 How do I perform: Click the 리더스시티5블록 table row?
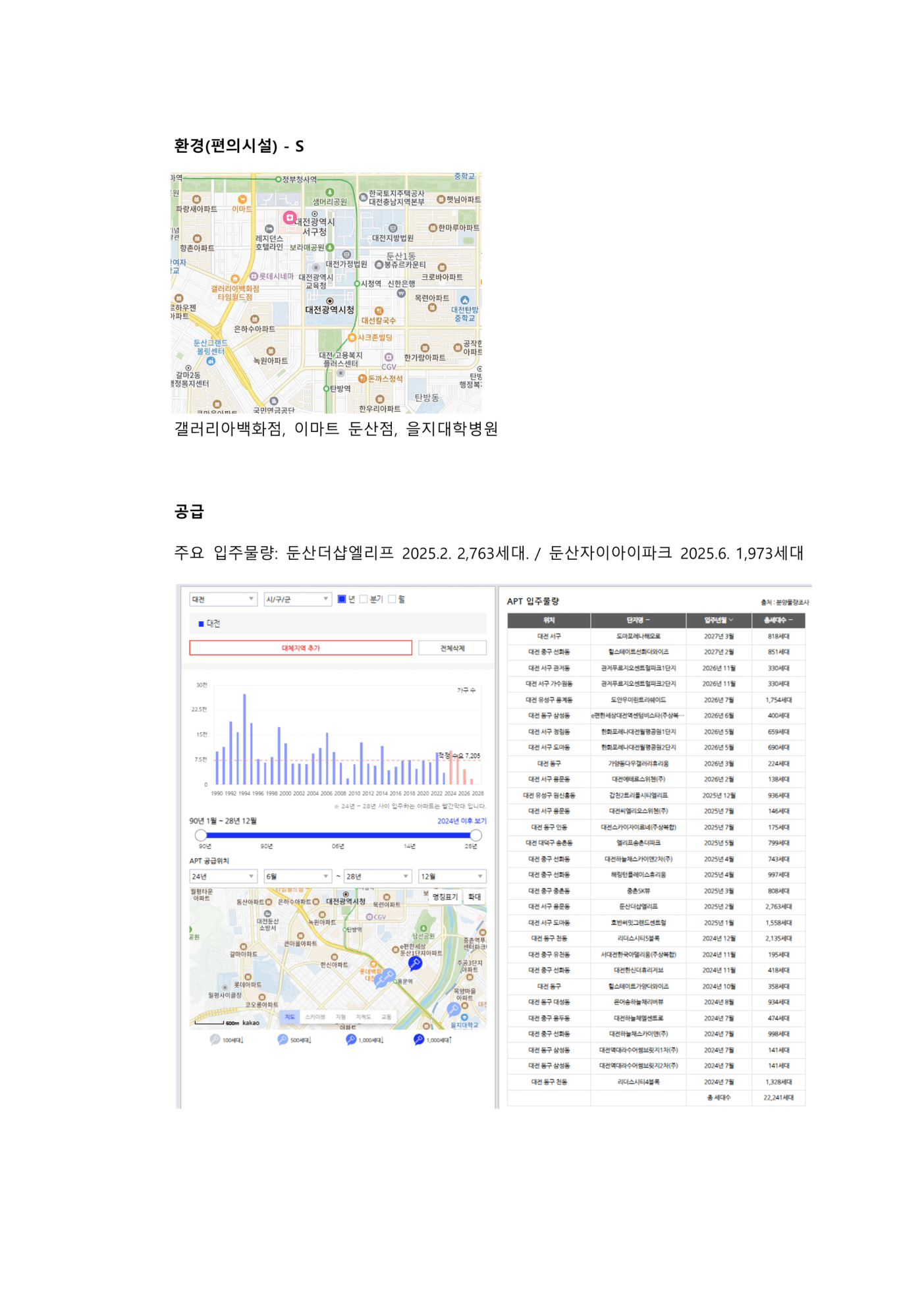[x=656, y=939]
